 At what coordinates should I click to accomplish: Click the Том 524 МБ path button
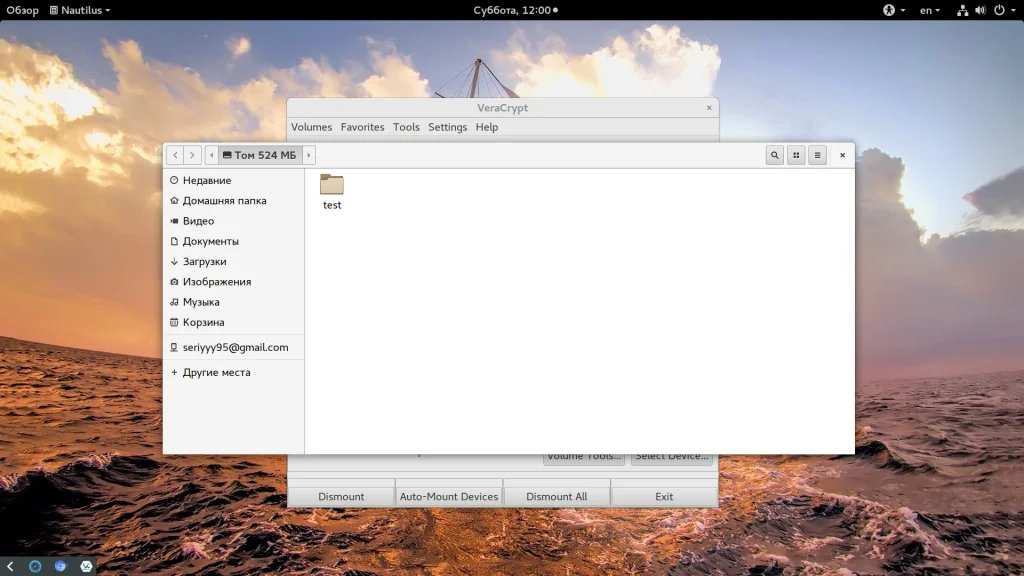pyautogui.click(x=260, y=155)
